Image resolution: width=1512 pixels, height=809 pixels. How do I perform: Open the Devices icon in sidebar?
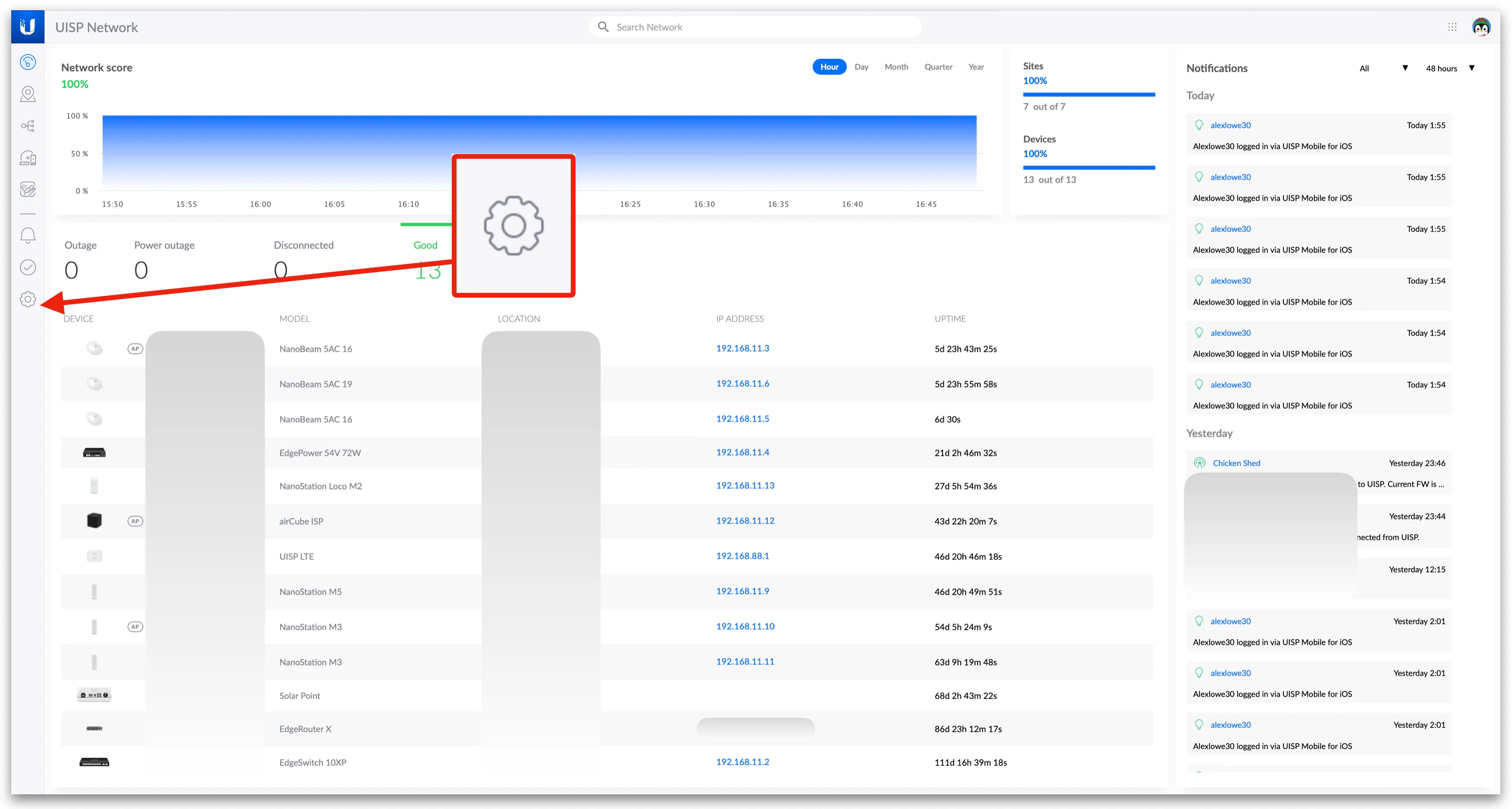(28, 158)
